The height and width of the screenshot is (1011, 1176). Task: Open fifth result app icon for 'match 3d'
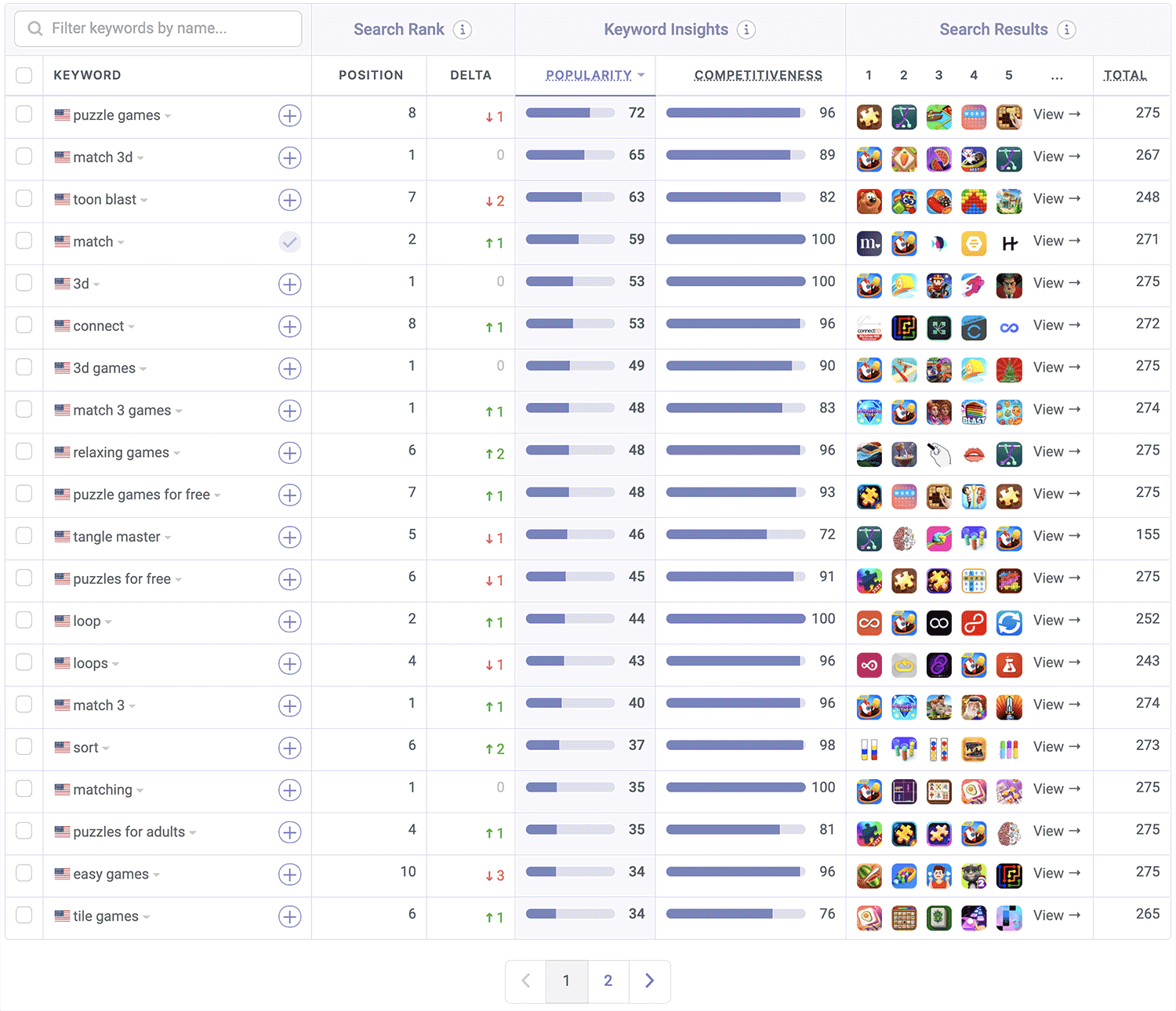pyautogui.click(x=1009, y=159)
